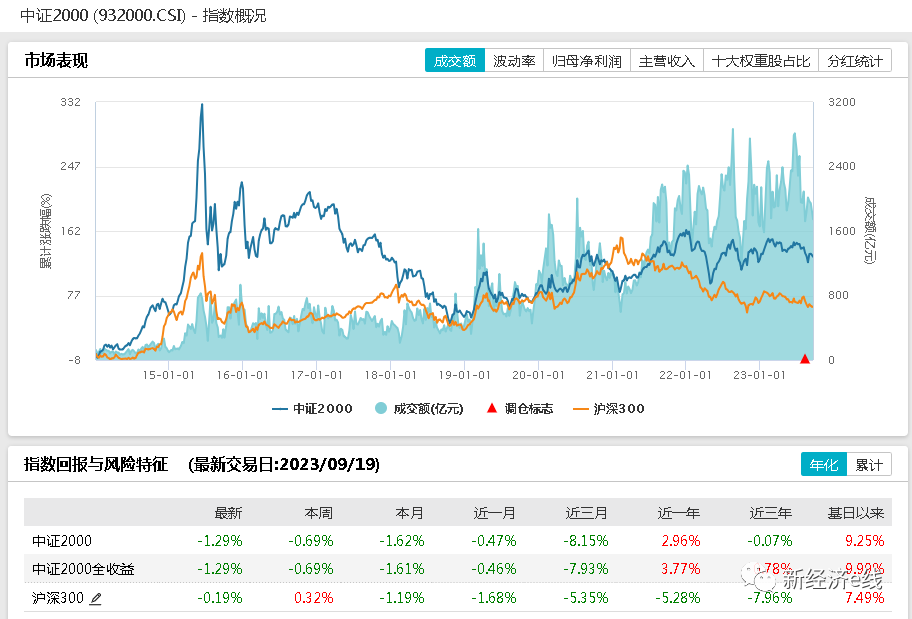Switch returns to 累计 mode
The width and height of the screenshot is (912, 619).
click(x=869, y=464)
